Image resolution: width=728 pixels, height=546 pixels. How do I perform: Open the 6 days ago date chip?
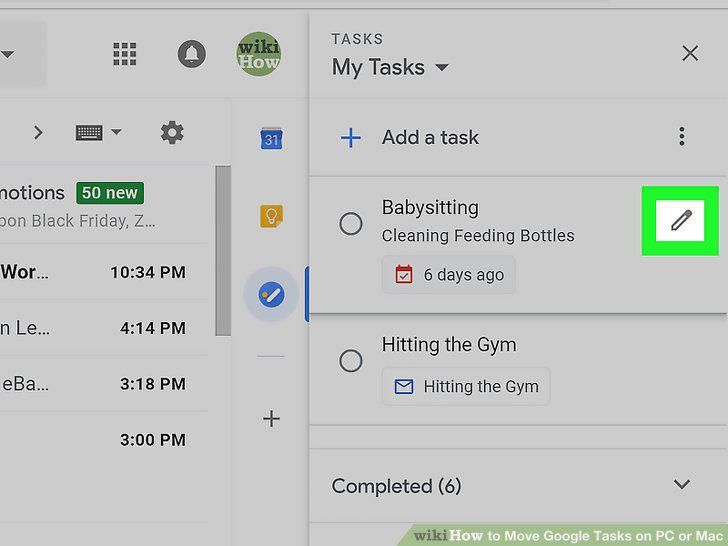pyautogui.click(x=448, y=274)
